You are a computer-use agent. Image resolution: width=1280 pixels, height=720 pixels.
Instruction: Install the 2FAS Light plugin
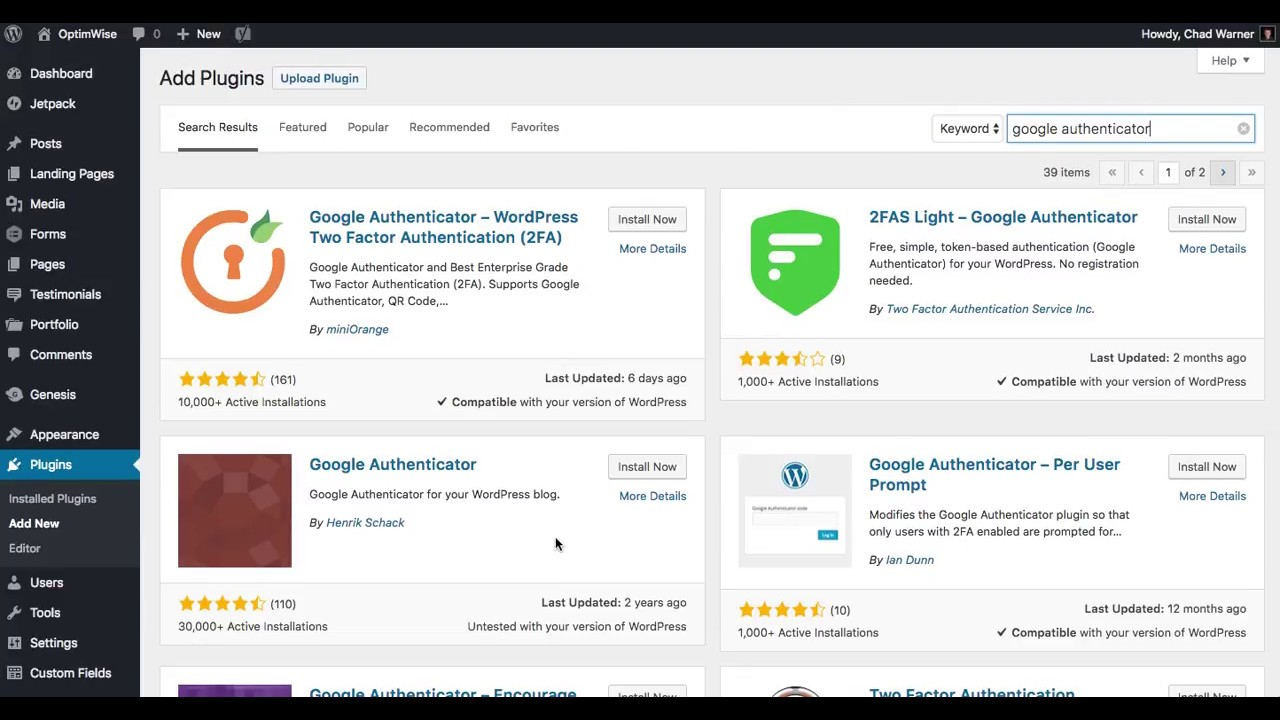pyautogui.click(x=1207, y=219)
